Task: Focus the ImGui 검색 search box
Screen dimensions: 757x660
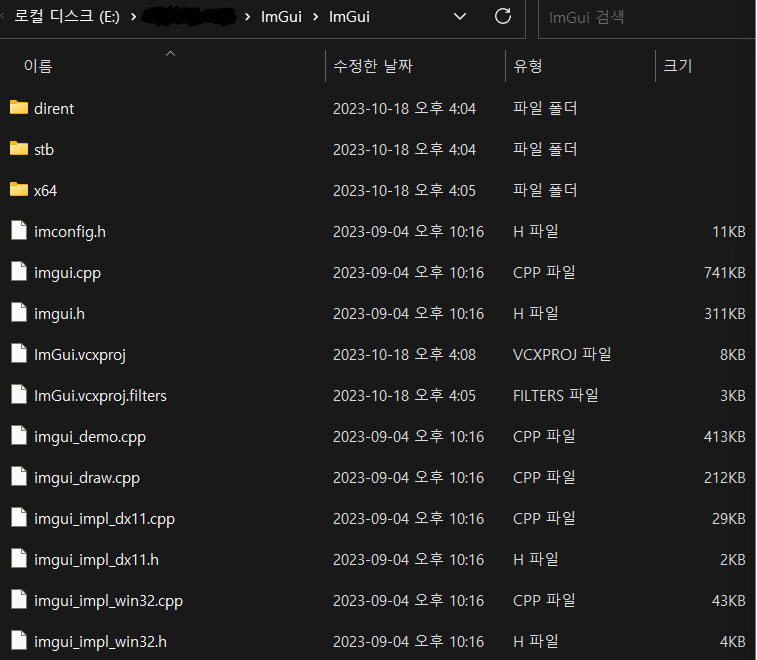Action: 647,18
